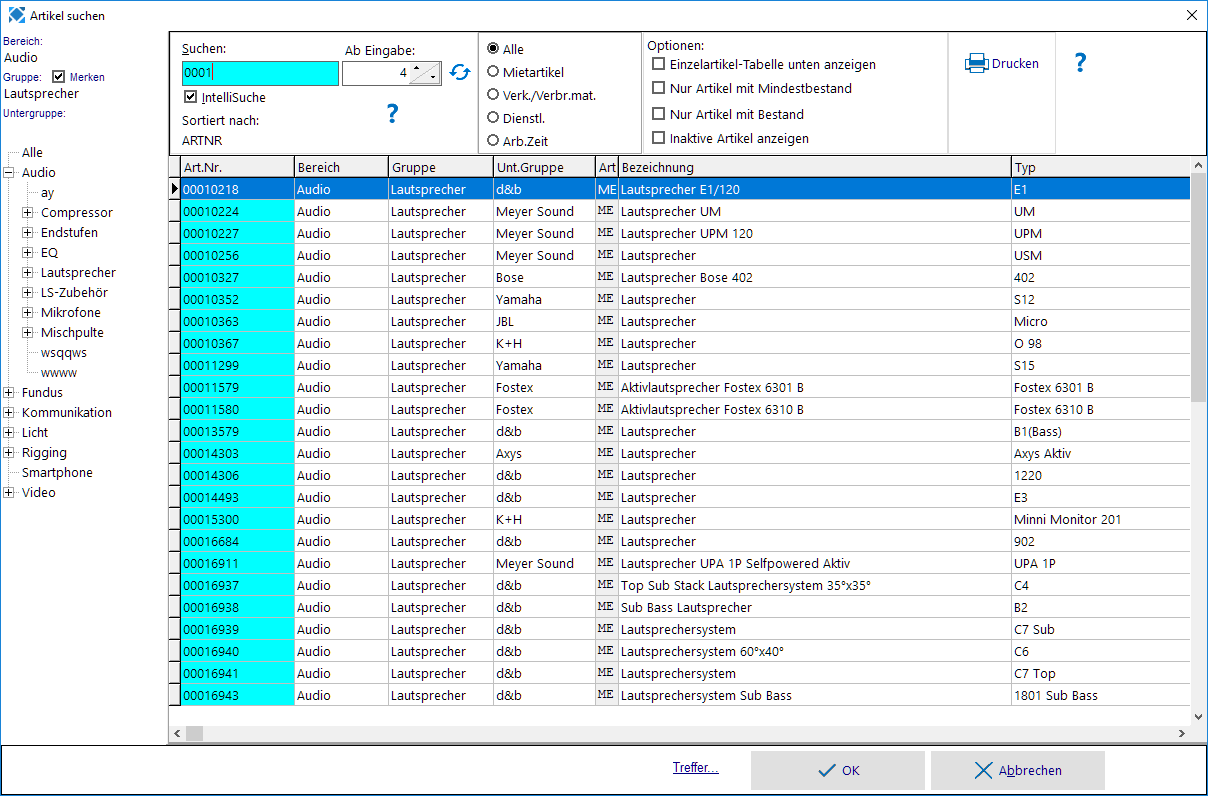This screenshot has width=1208, height=796.
Task: Expand the Rigging tree node
Action: pyautogui.click(x=9, y=452)
